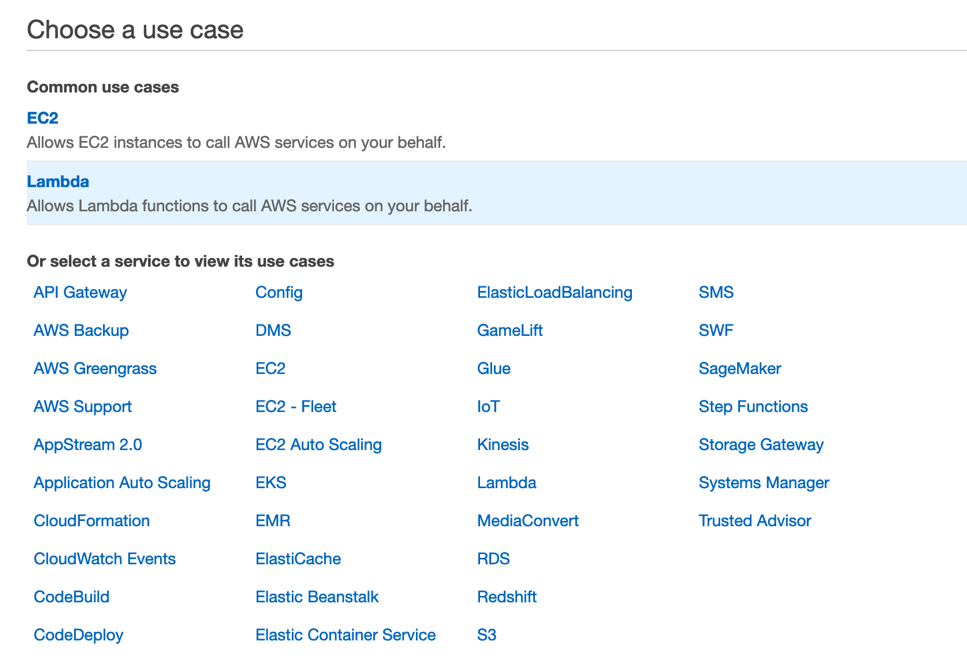Open AWS Greengrass use cases
967x666 pixels.
(95, 369)
